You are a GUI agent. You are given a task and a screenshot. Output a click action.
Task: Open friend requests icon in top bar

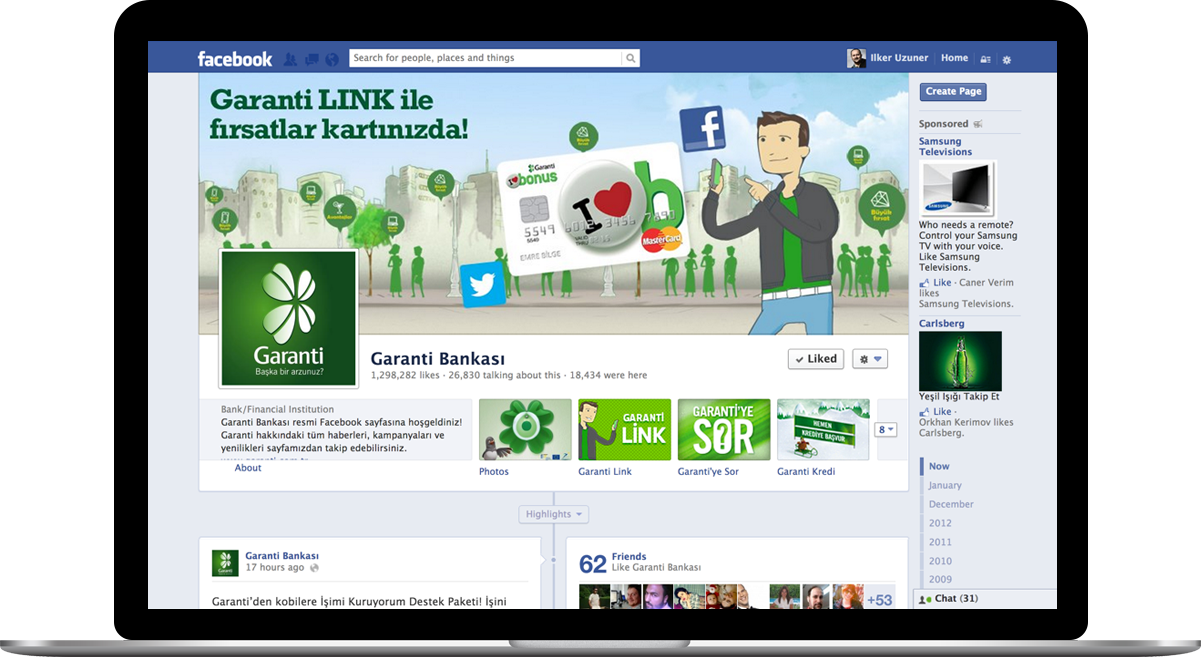pyautogui.click(x=290, y=59)
